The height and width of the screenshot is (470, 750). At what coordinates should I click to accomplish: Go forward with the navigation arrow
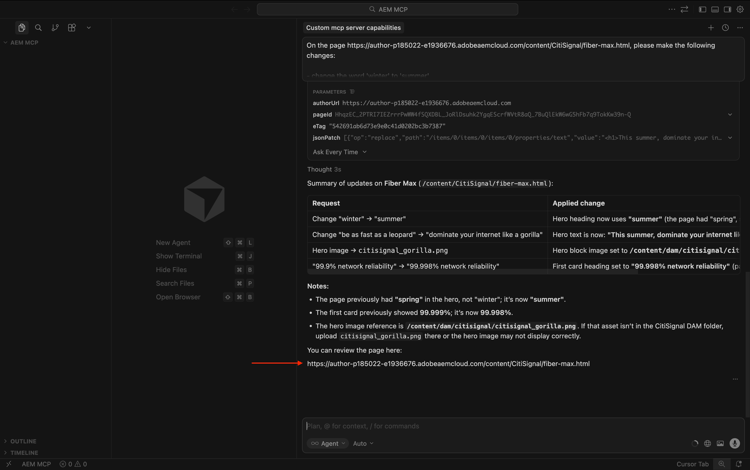point(246,9)
